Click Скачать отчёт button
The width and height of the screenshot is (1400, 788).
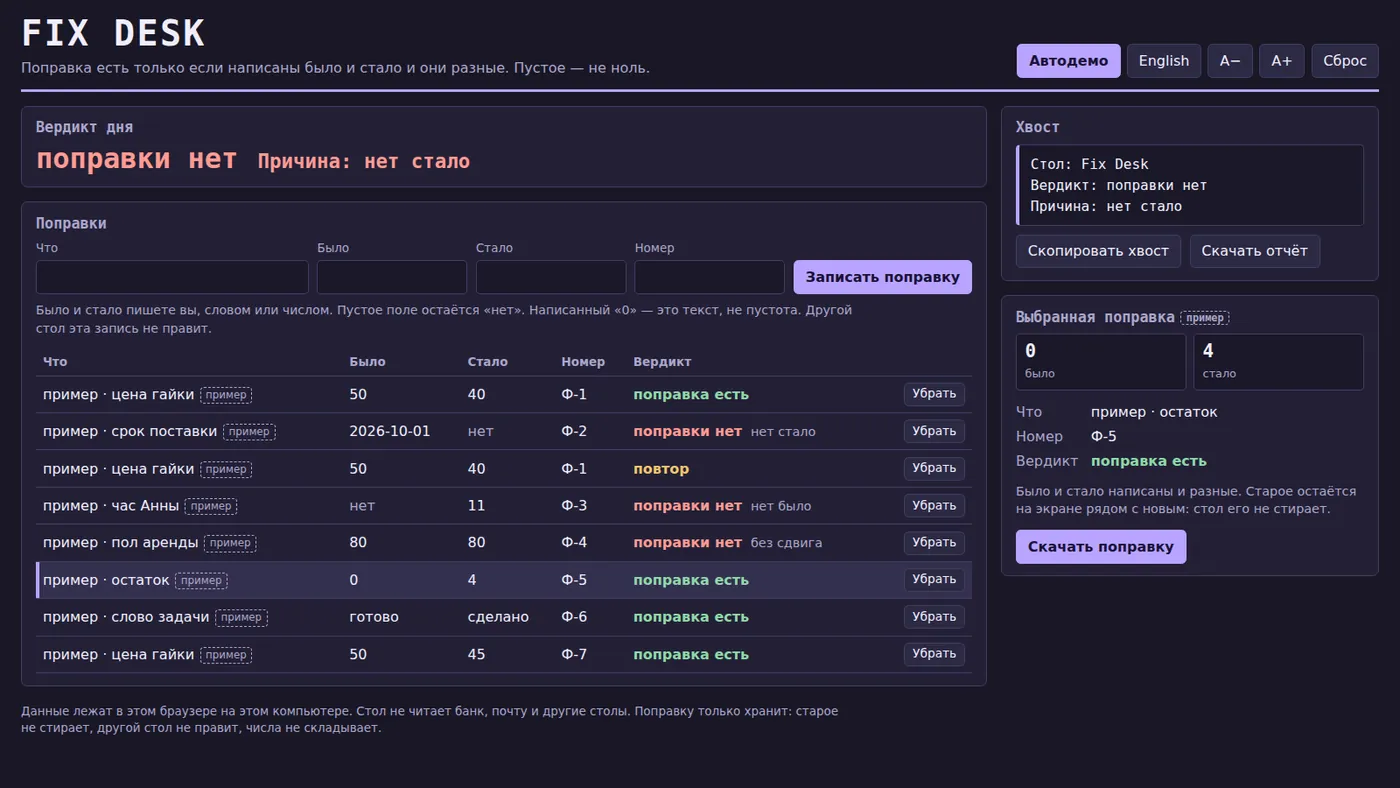click(1255, 251)
